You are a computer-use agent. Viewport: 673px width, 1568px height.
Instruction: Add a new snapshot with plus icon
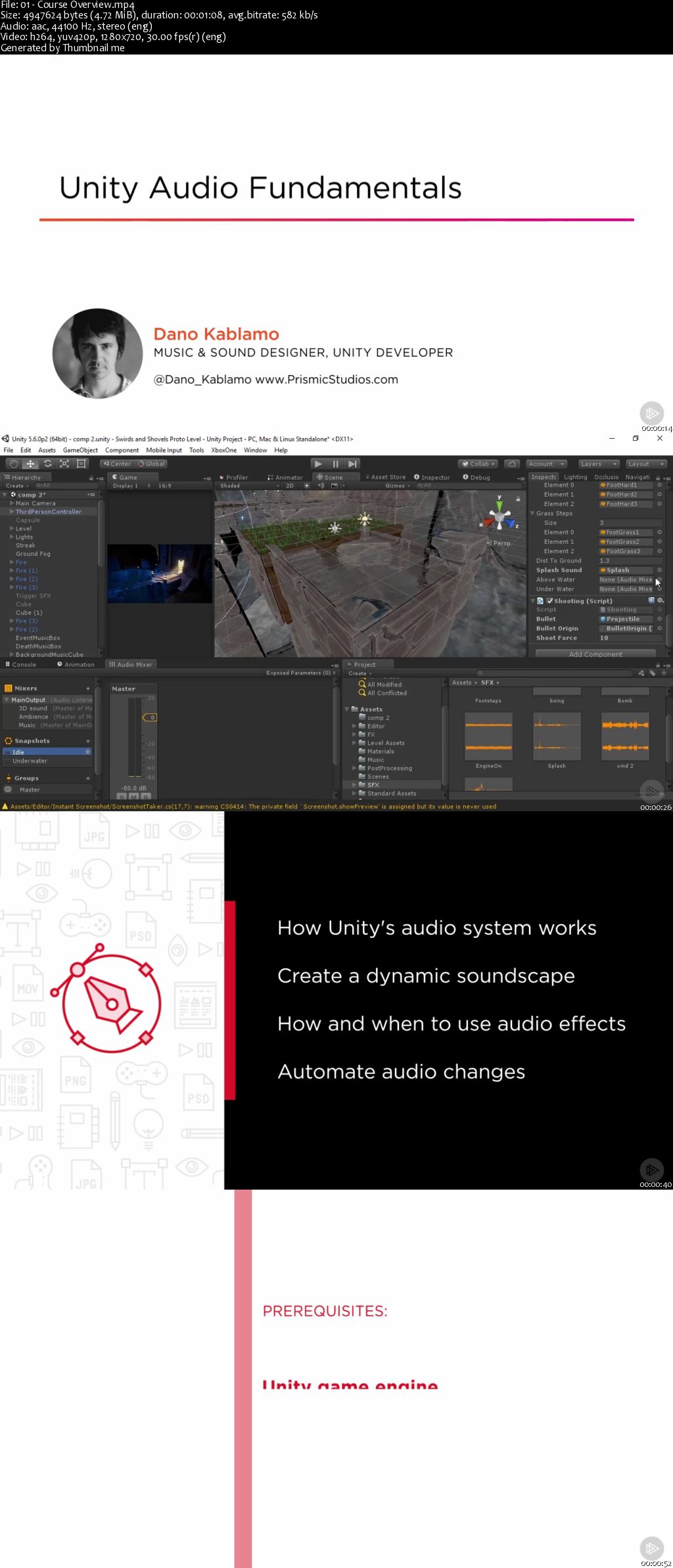click(x=88, y=741)
